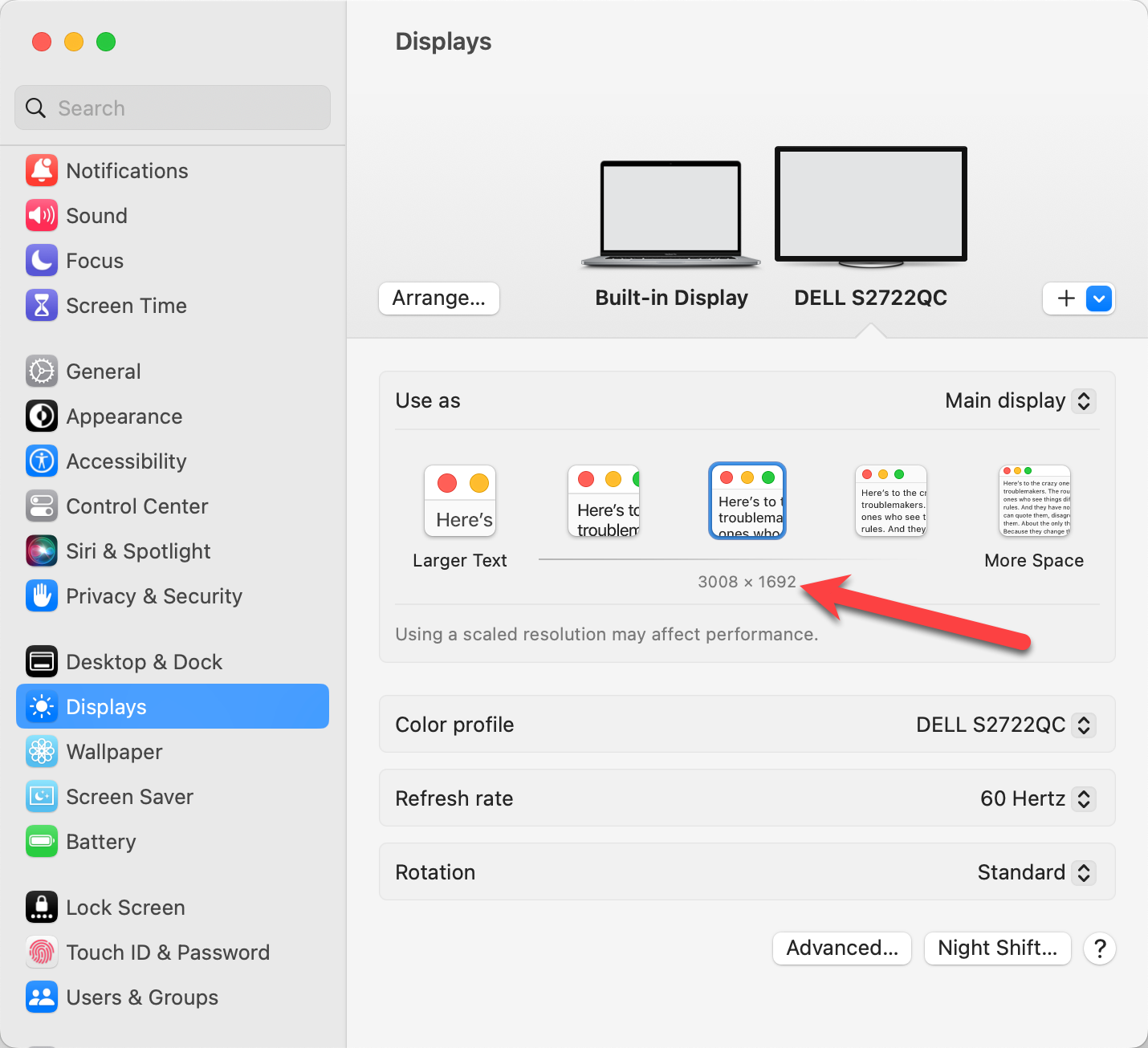The width and height of the screenshot is (1148, 1048).
Task: Click the Siri & Spotlight icon
Action: coord(42,551)
